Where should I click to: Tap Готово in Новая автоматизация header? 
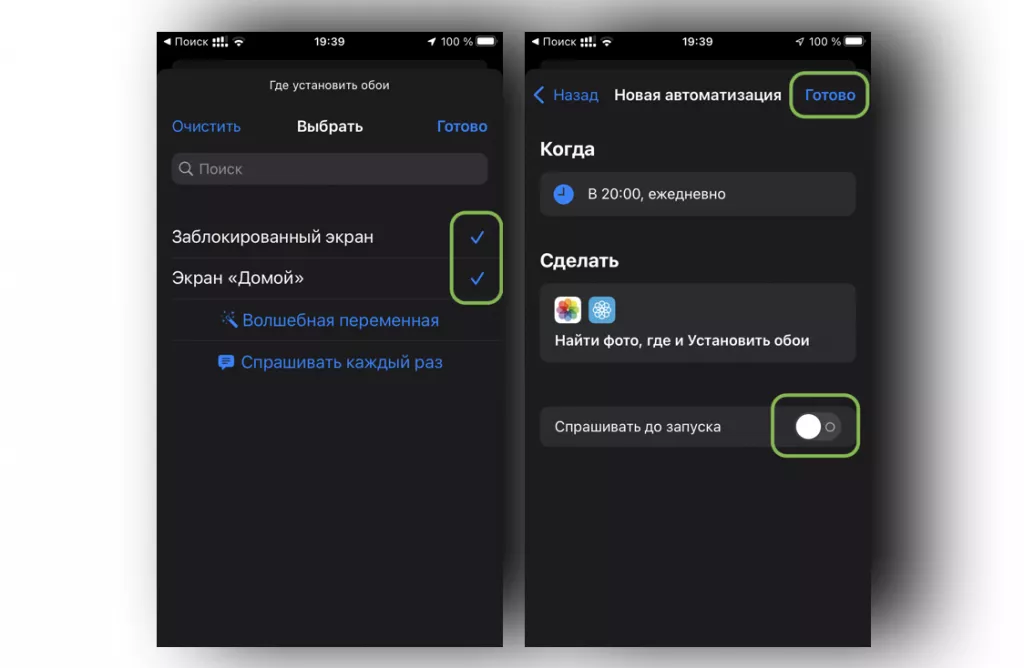(x=829, y=95)
